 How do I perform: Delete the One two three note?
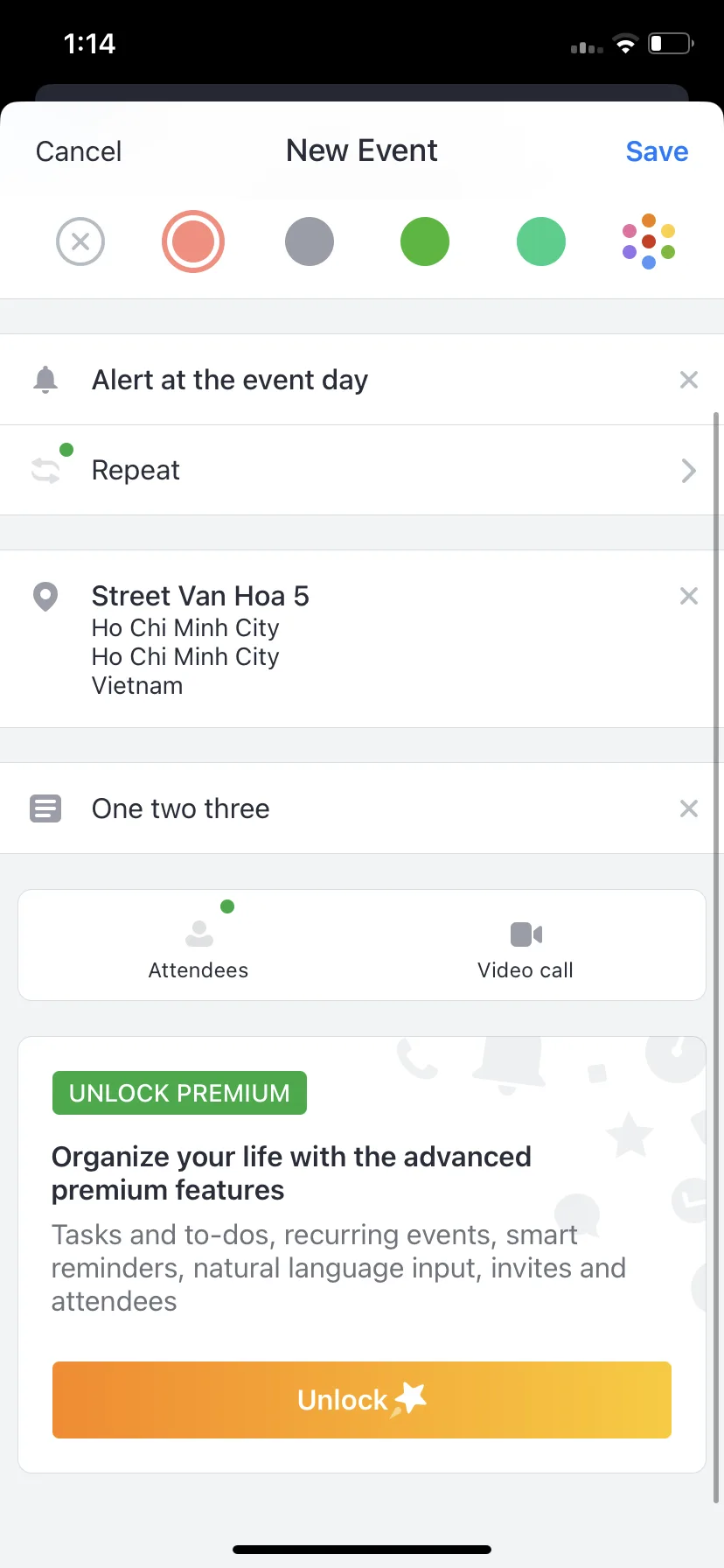[x=689, y=808]
